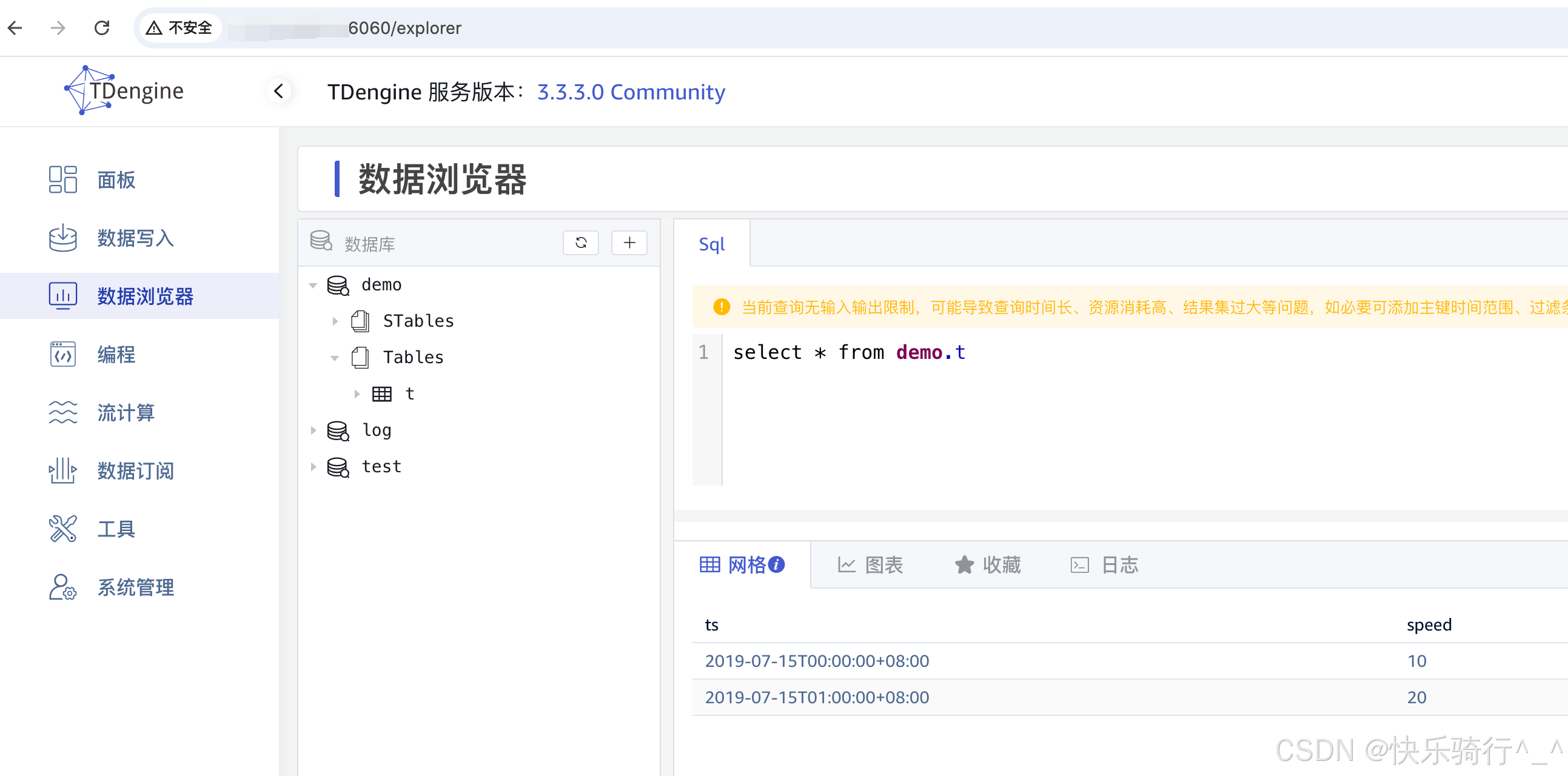Click the info icon beside 网格
Screen dimensions: 1568x776
point(777,564)
